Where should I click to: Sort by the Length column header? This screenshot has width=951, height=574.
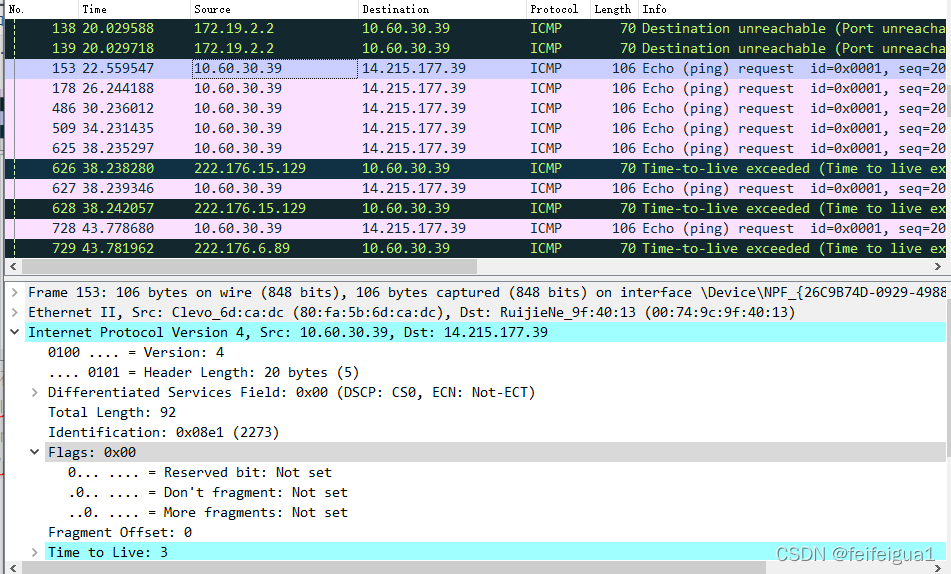[614, 9]
